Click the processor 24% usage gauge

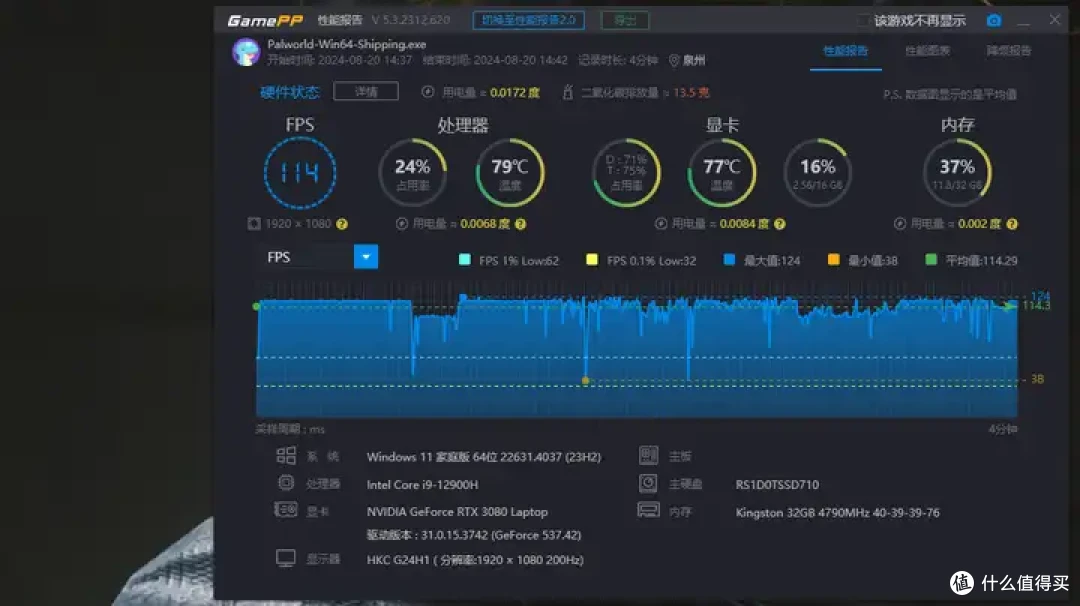tap(413, 172)
